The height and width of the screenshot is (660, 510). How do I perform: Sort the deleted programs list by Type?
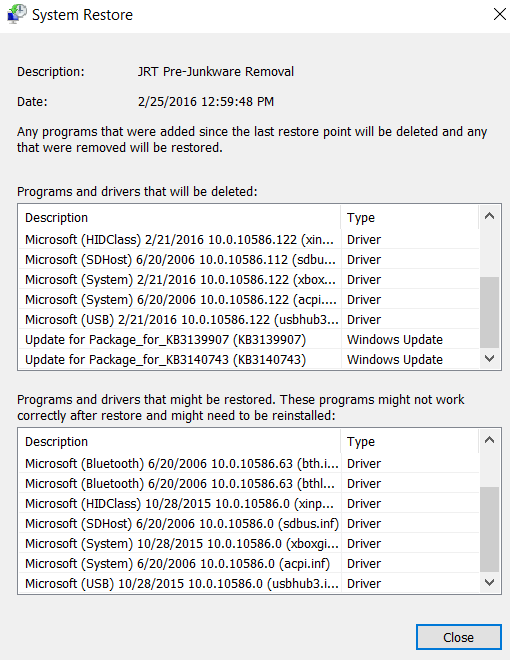[410, 217]
